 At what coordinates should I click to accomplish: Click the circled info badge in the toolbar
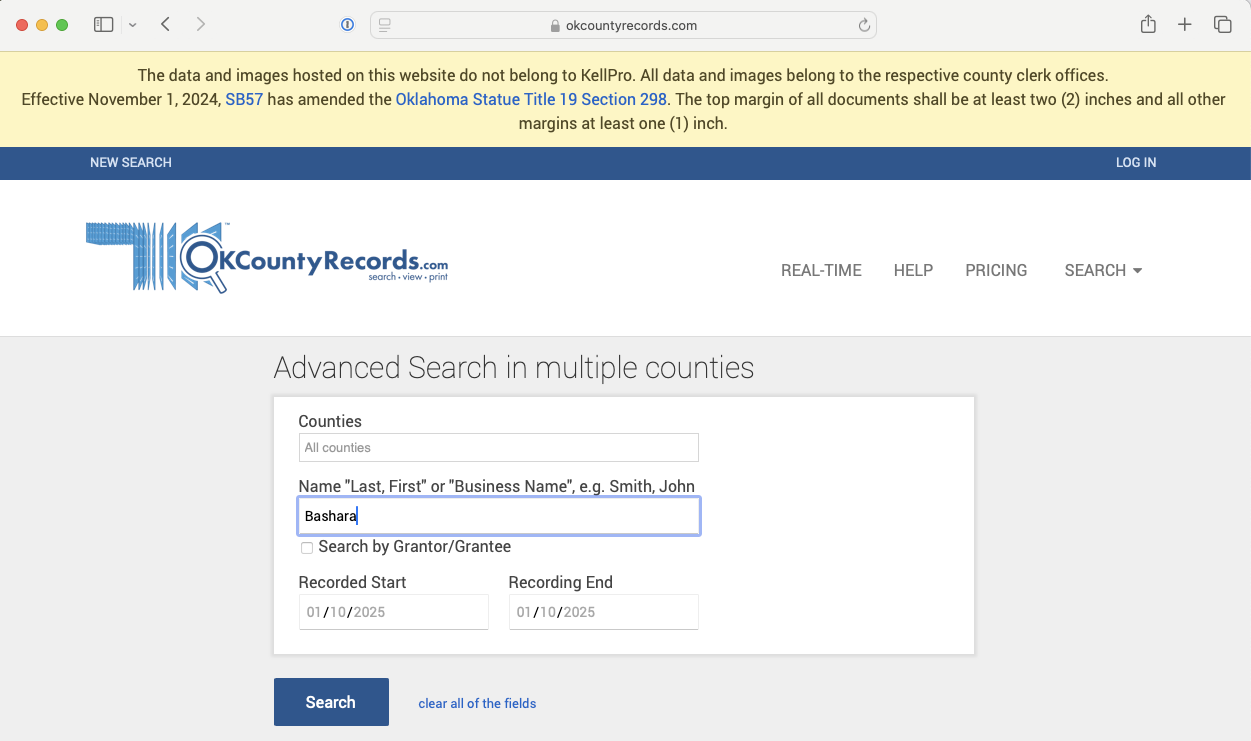(347, 24)
